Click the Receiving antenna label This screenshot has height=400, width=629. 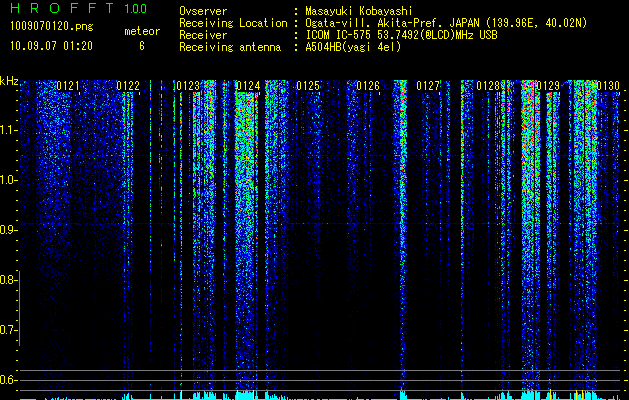click(230, 47)
